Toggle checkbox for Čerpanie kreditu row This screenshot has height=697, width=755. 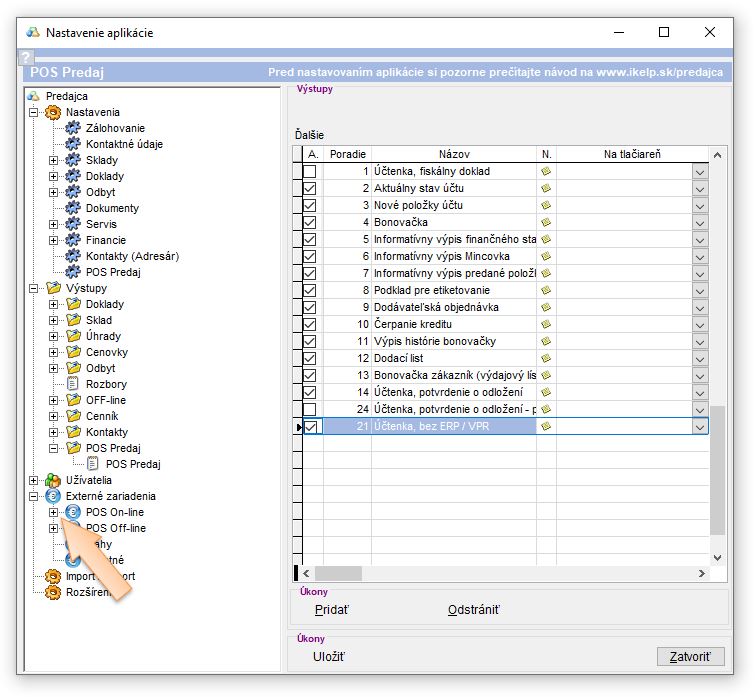(310, 325)
